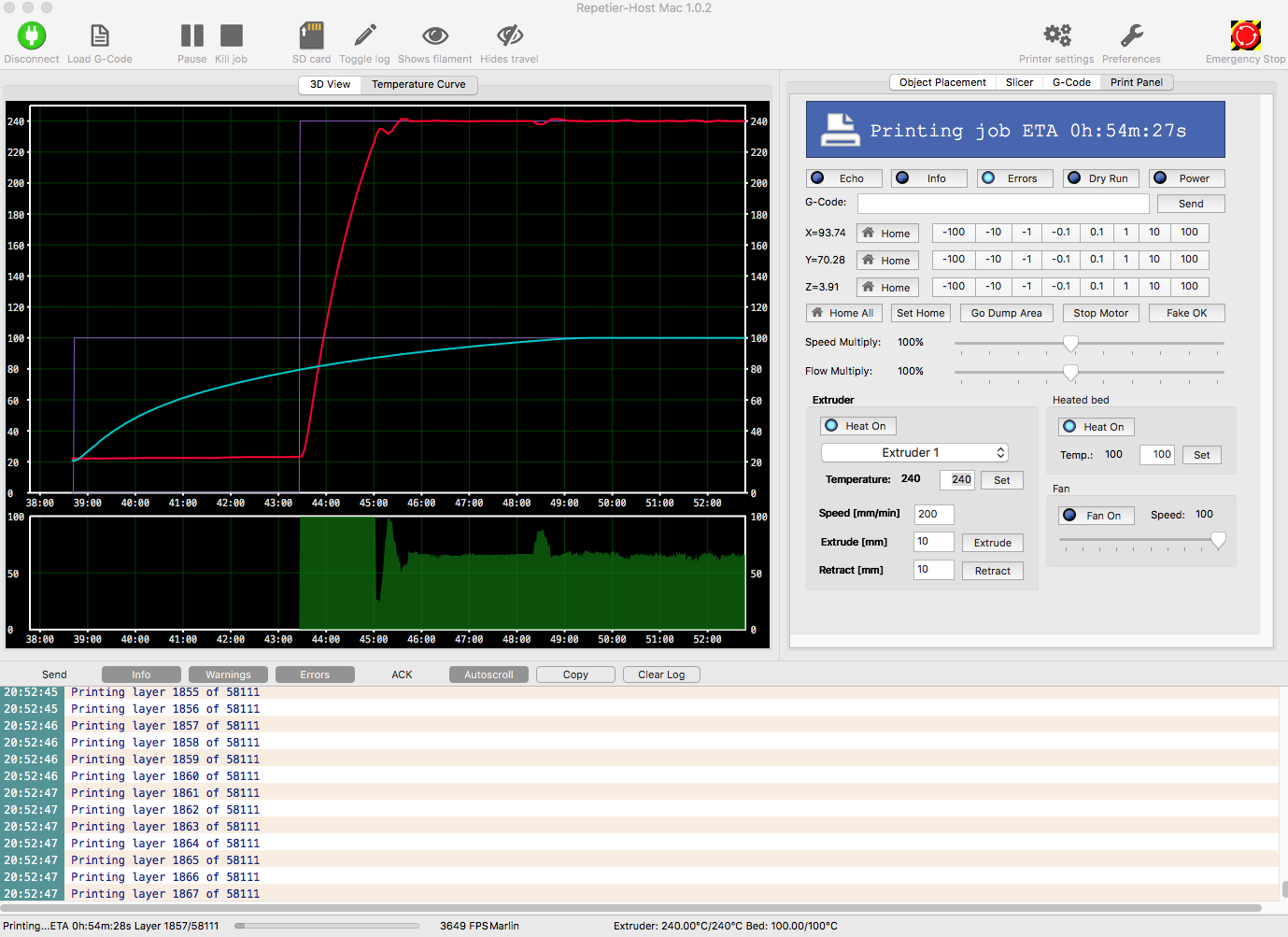The height and width of the screenshot is (937, 1288).
Task: Toggle the extruder Heat On button
Action: coord(857,426)
